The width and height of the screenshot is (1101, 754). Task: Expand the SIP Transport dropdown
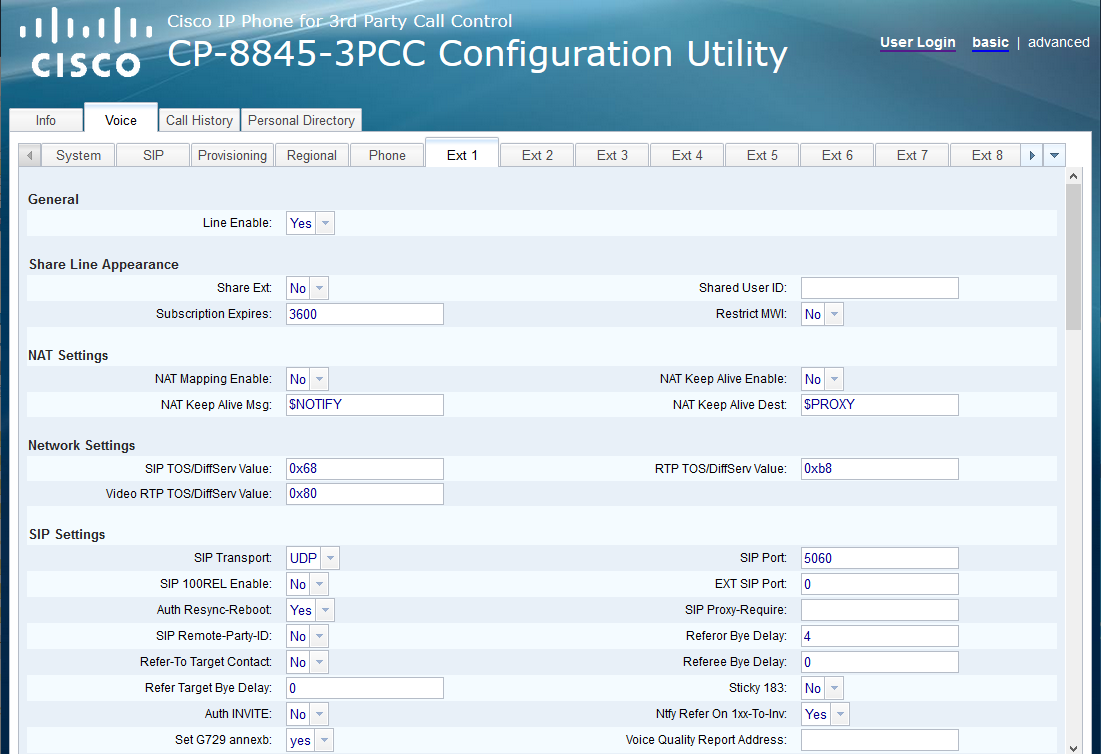(313, 558)
